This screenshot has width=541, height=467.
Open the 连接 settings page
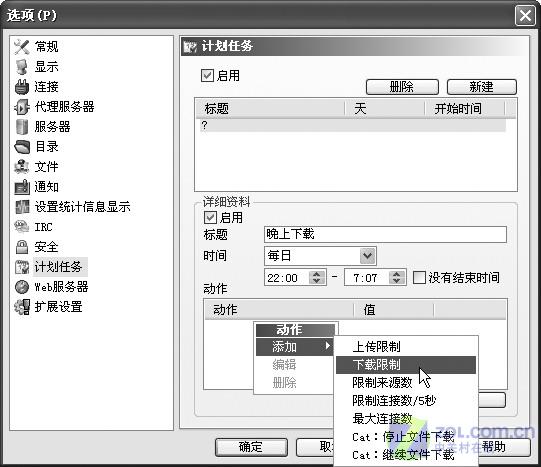pyautogui.click(x=46, y=87)
